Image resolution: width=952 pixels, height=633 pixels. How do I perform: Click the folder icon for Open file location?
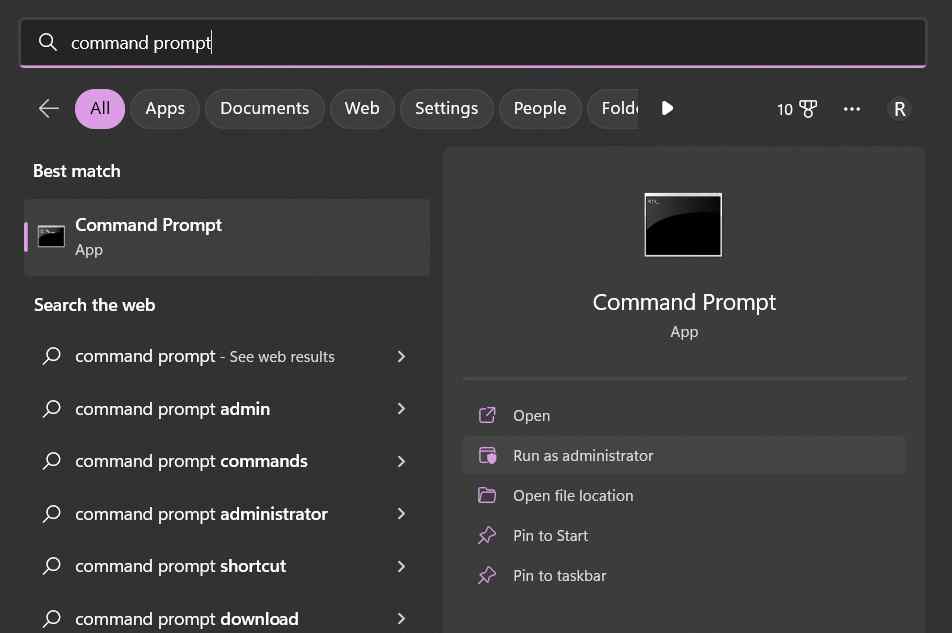click(487, 495)
